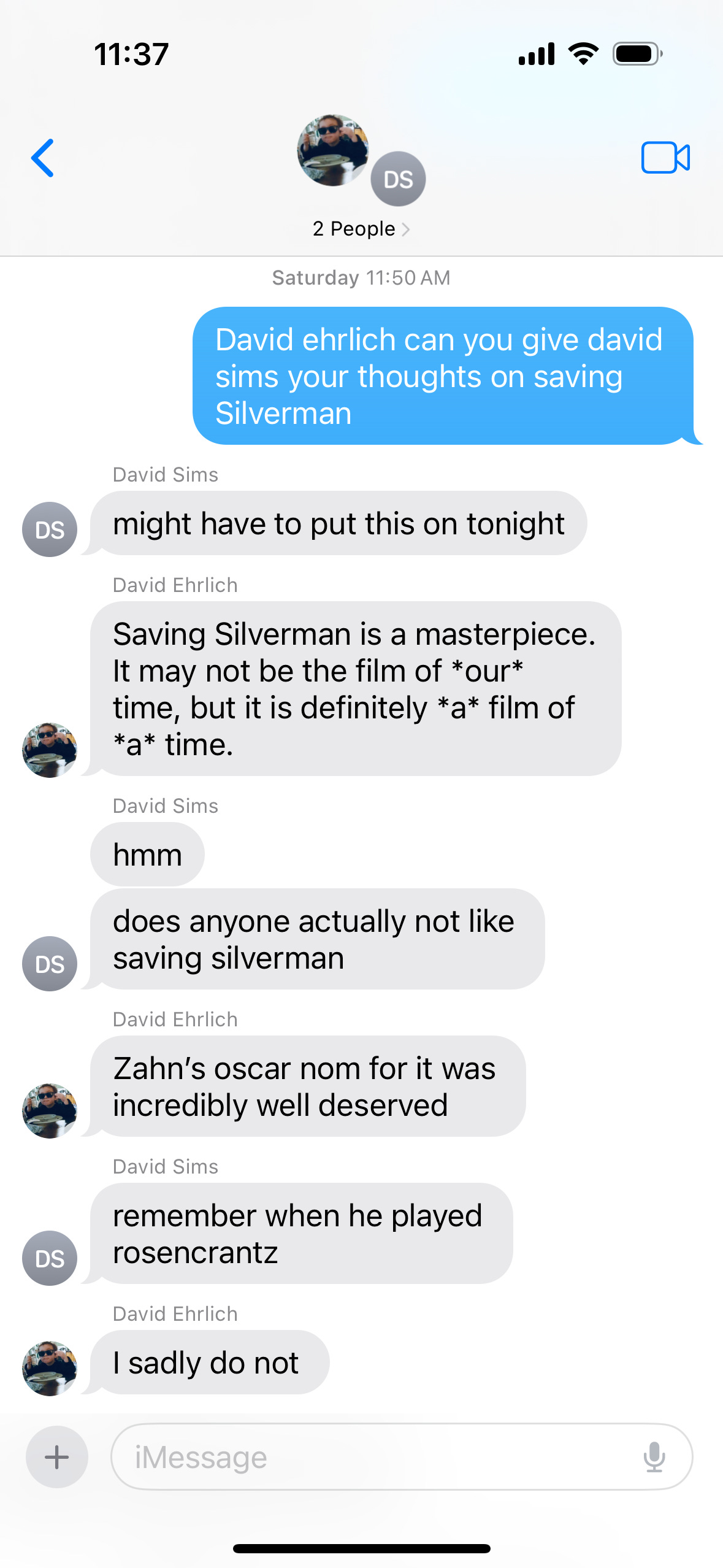The width and height of the screenshot is (723, 1568).
Task: Select the 'Saving Silverman is a masterpiece' message
Action: click(356, 688)
